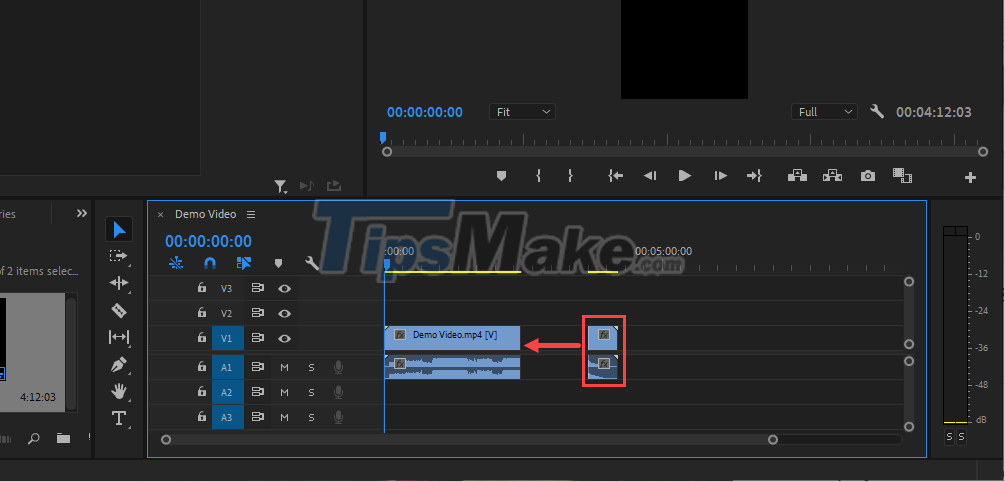Click the Go to In button
Image resolution: width=1005 pixels, height=482 pixels.
616,176
